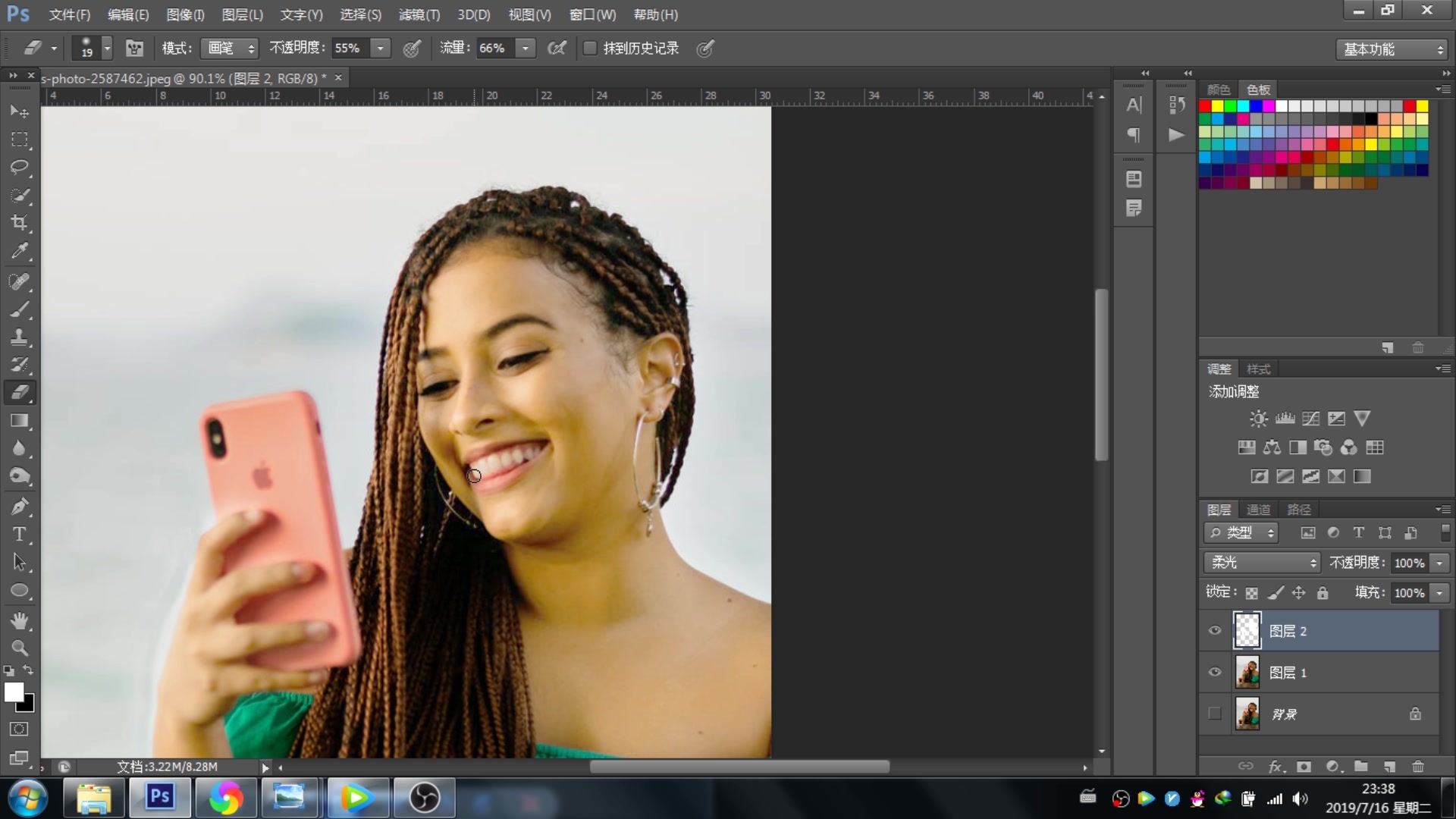Select the Crop tool

tap(20, 223)
